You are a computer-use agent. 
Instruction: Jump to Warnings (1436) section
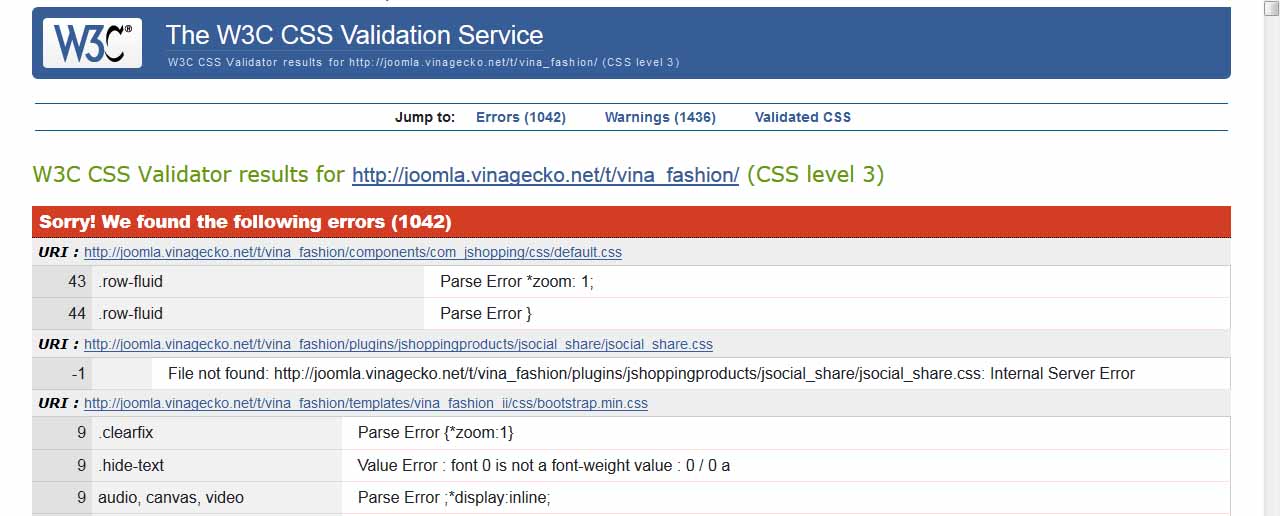[660, 117]
